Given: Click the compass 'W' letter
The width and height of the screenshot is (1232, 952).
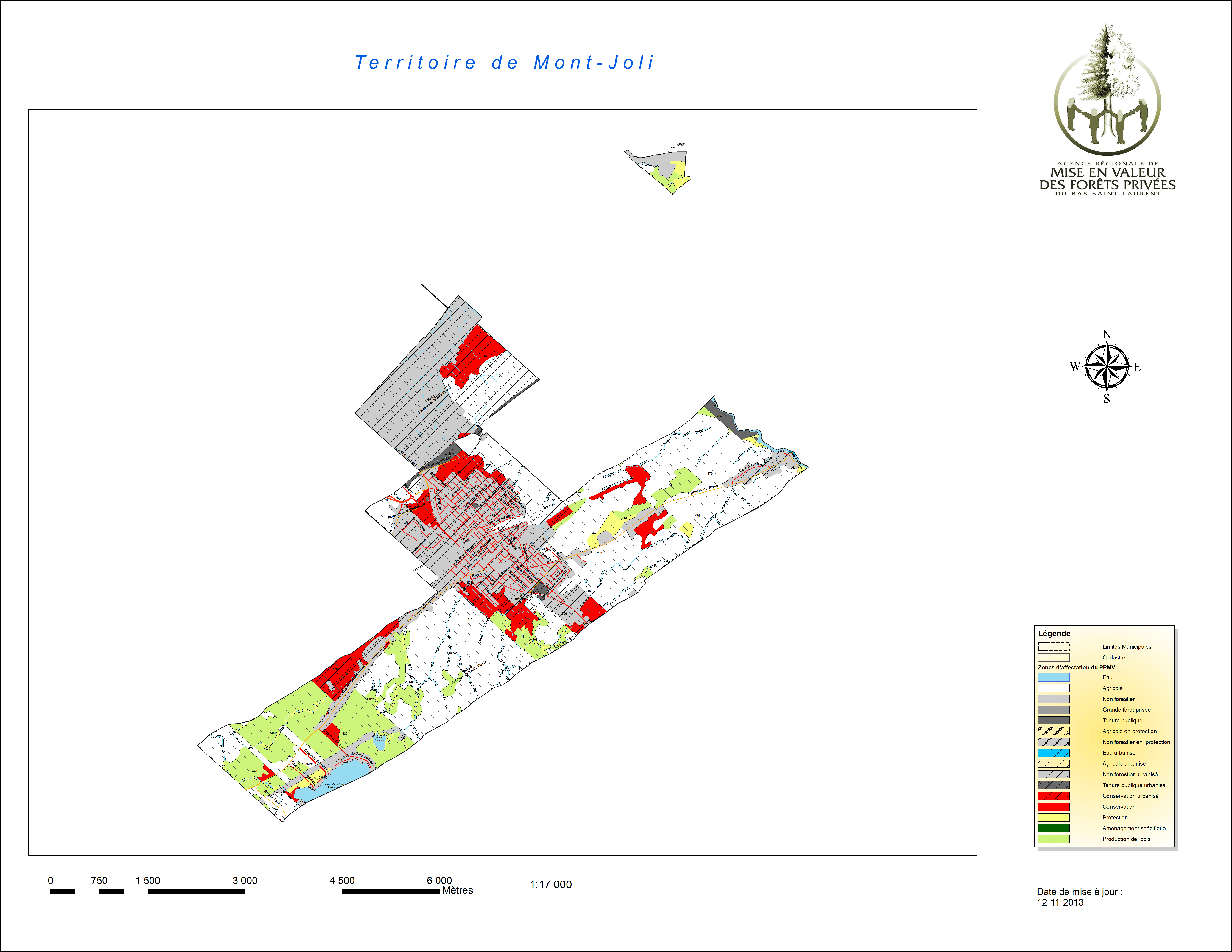Looking at the screenshot, I should click(x=1075, y=366).
